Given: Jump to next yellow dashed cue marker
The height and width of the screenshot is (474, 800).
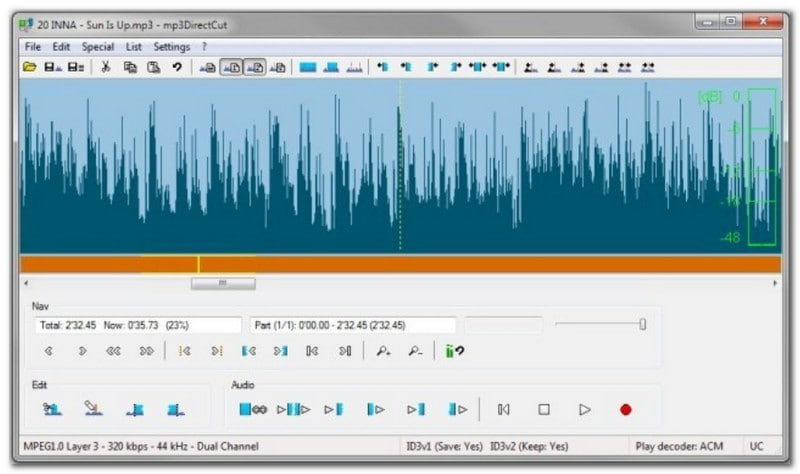Looking at the screenshot, I should coord(217,351).
